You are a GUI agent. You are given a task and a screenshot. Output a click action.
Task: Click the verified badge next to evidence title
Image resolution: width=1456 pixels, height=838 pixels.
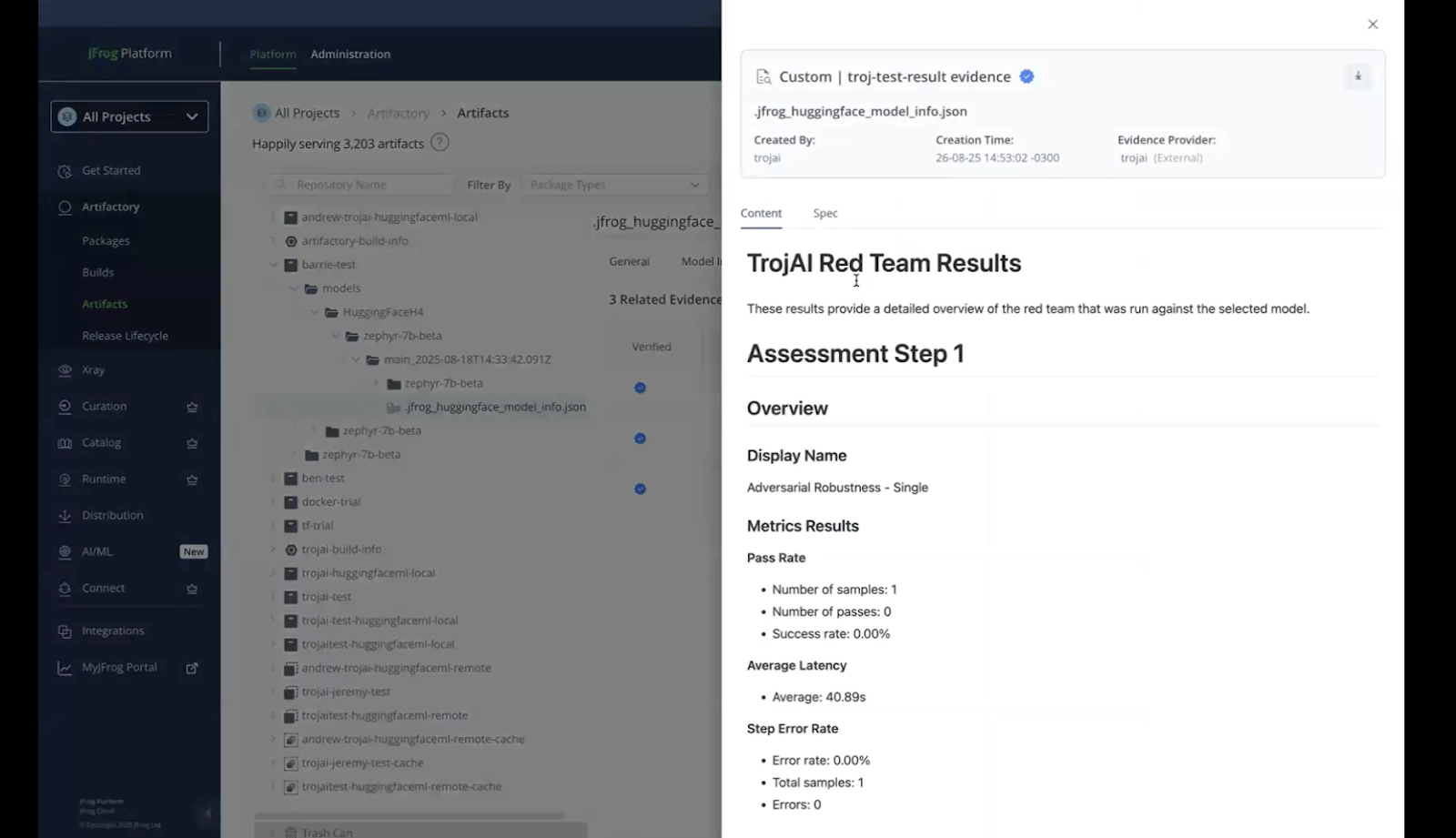1026,76
